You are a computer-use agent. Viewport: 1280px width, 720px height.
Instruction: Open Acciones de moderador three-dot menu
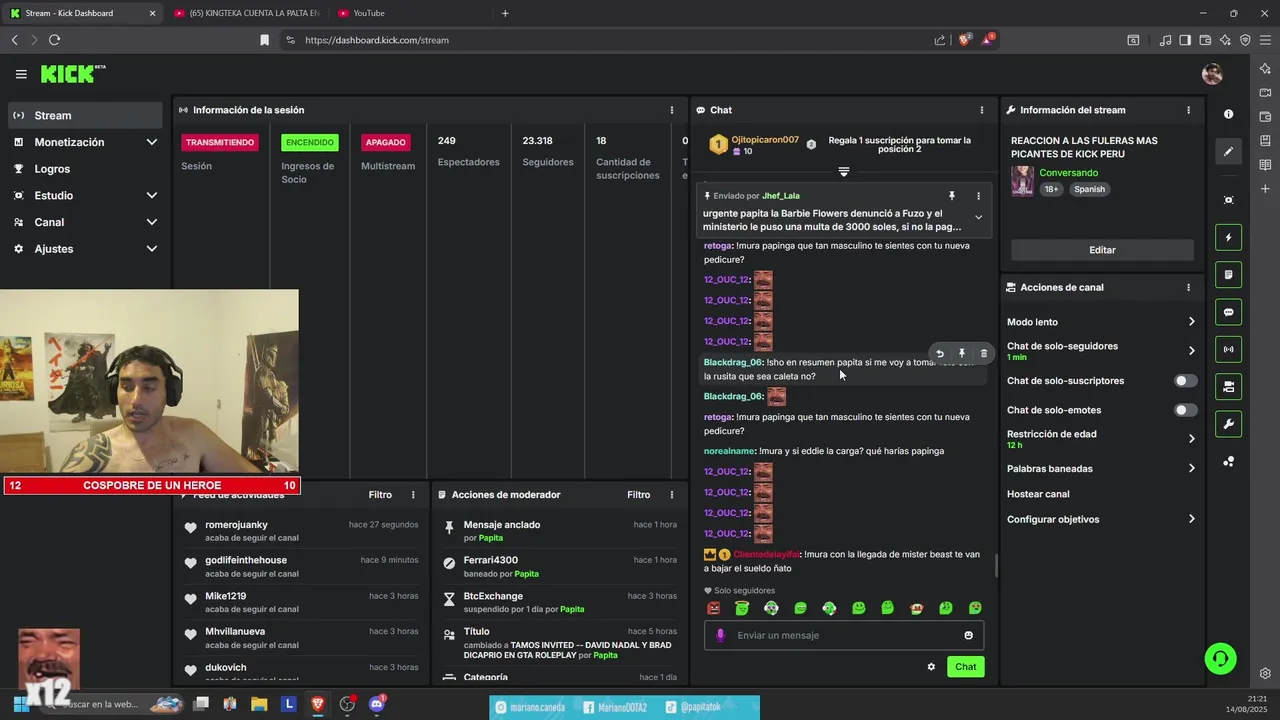(672, 495)
